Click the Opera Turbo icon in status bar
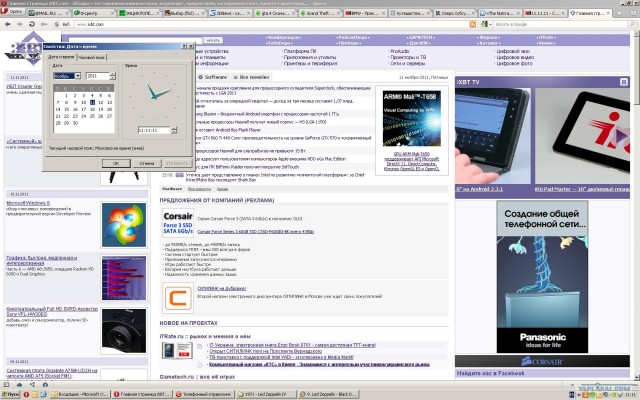This screenshot has width=640, height=400. [45, 384]
